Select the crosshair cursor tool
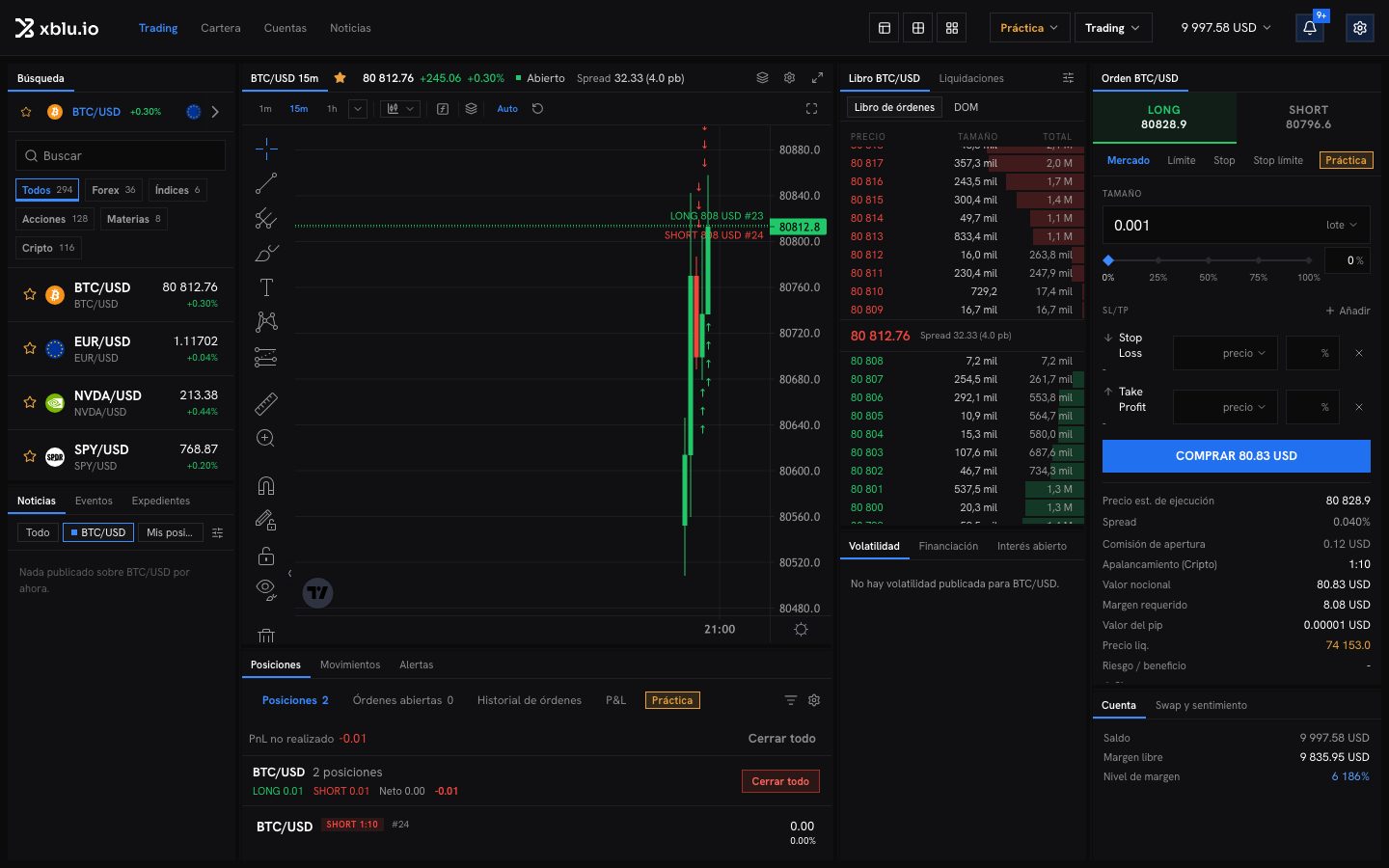 [266, 148]
